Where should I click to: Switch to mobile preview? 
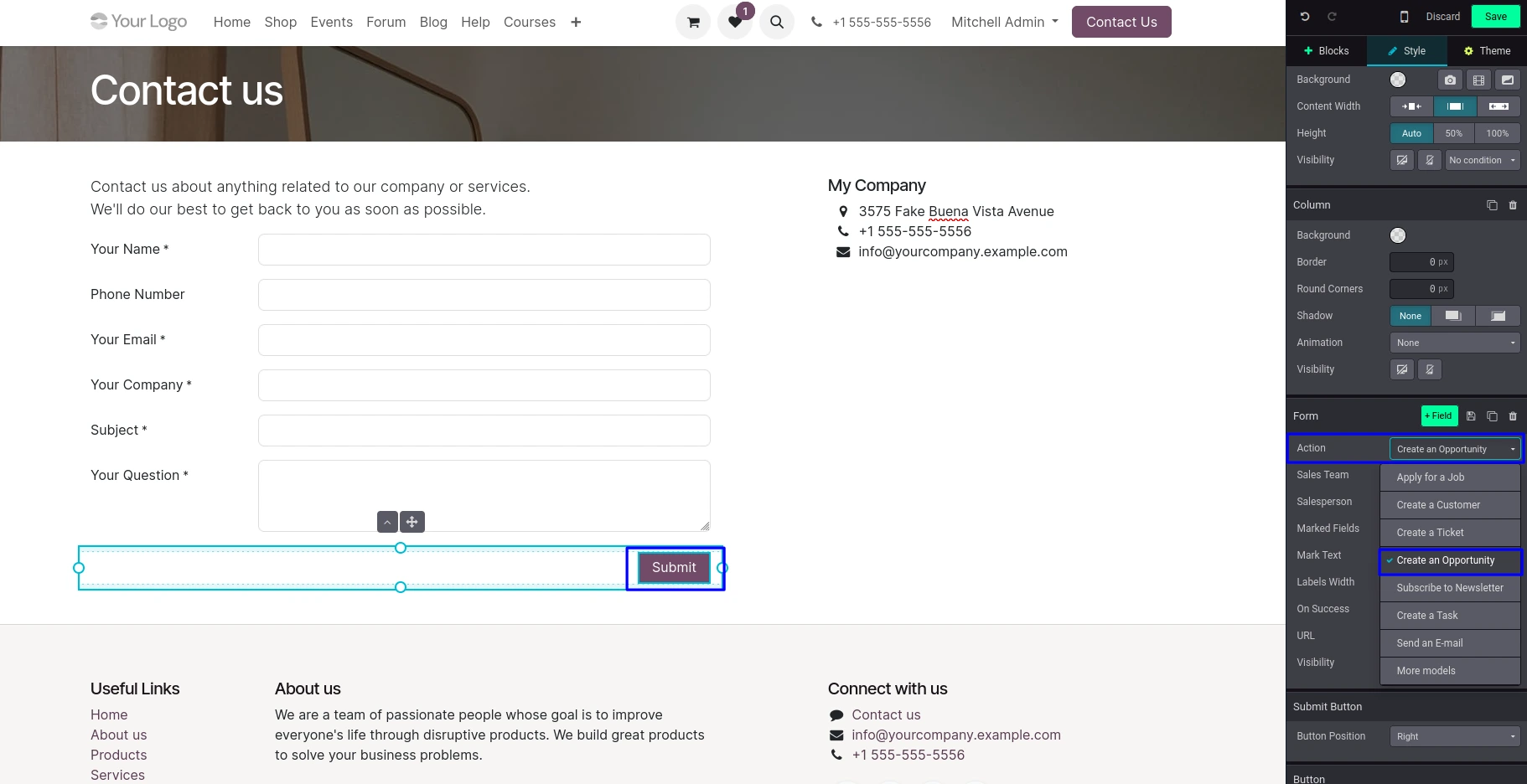pos(1405,17)
